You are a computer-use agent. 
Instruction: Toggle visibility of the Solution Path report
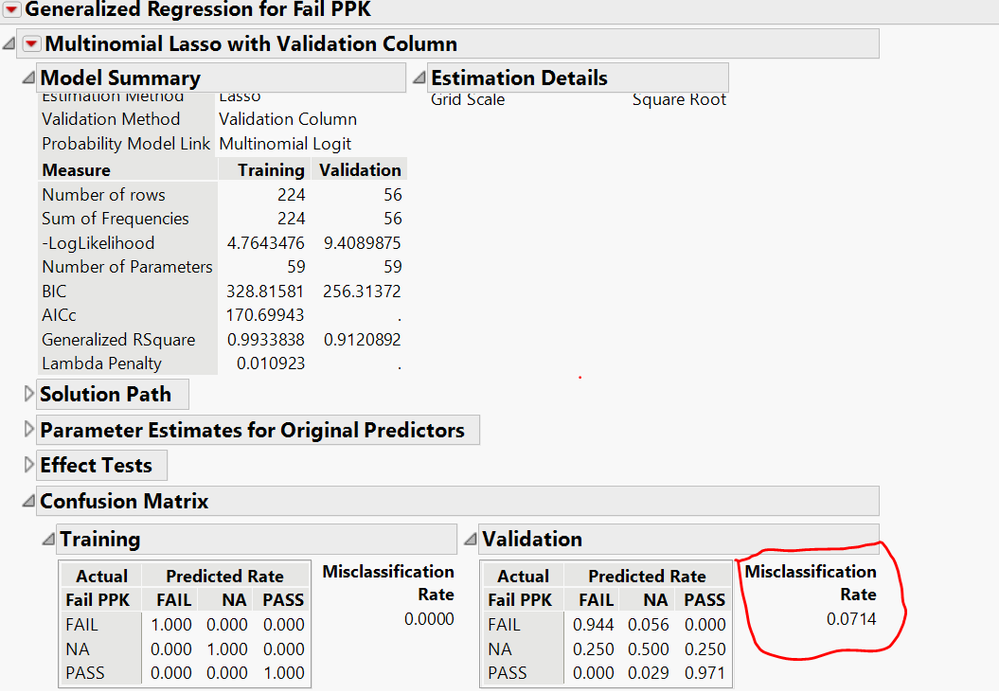[x=29, y=394]
